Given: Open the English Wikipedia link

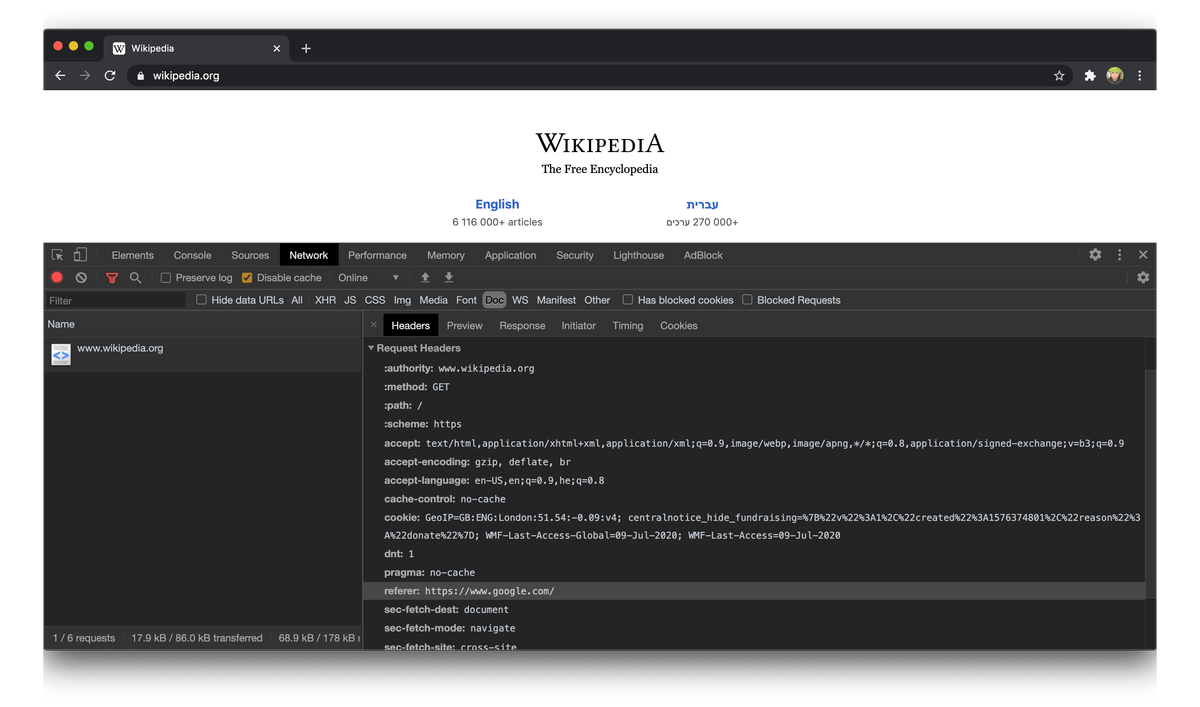Looking at the screenshot, I should 497,204.
